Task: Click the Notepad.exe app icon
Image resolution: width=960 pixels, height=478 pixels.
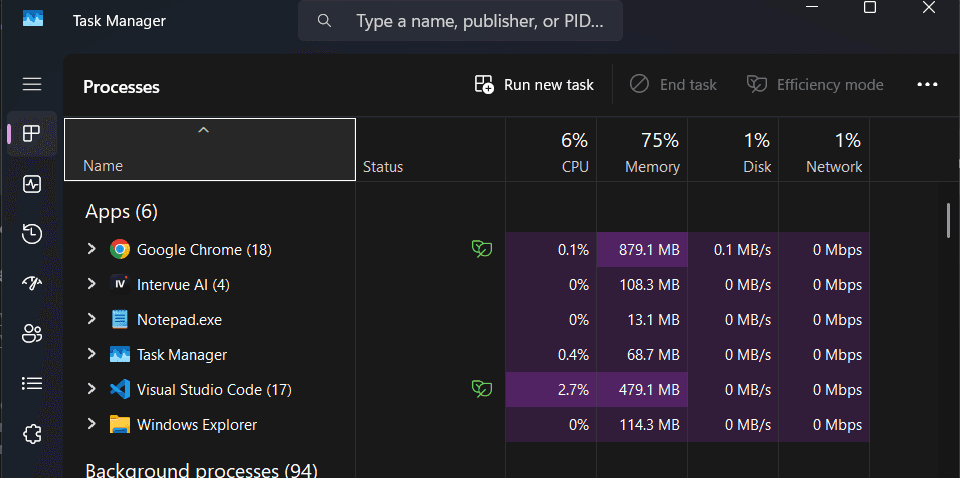Action: [120, 319]
